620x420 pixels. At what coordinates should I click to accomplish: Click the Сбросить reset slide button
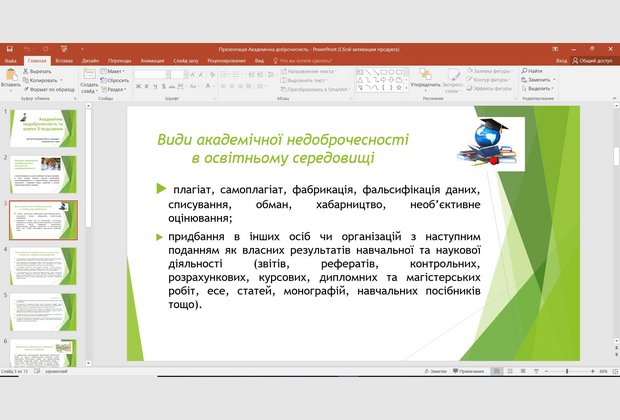point(115,80)
